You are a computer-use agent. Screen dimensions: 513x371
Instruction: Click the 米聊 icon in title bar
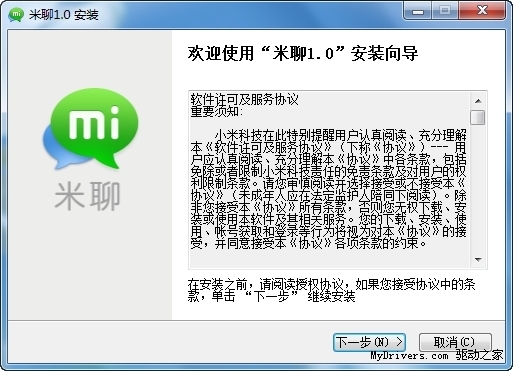[16, 15]
